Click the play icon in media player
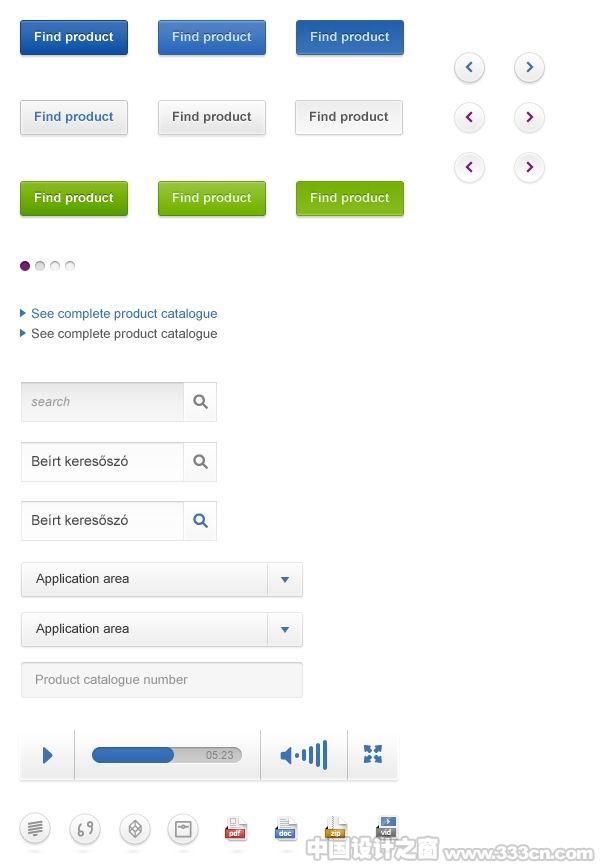The image size is (600, 868). pyautogui.click(x=48, y=755)
